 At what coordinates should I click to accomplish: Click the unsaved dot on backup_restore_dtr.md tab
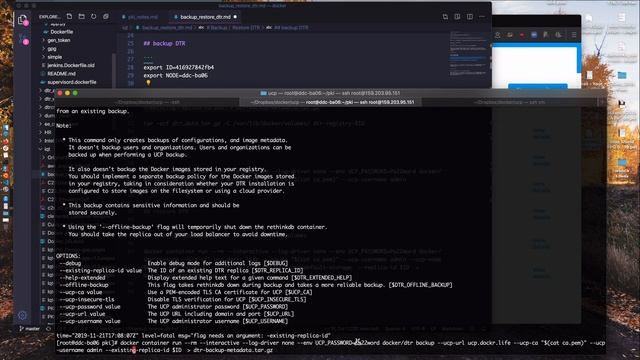235,17
